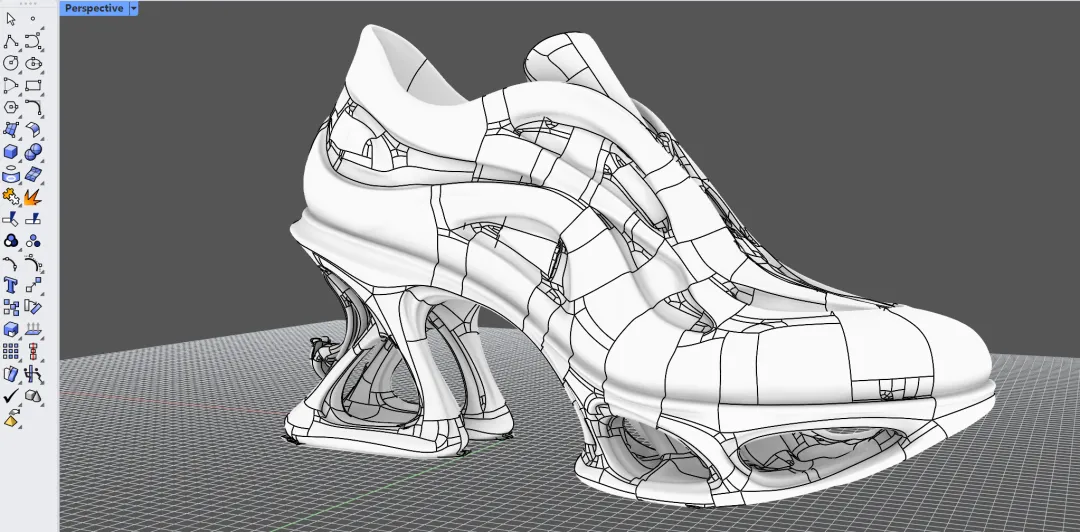Select the Text object tool

tap(11, 285)
